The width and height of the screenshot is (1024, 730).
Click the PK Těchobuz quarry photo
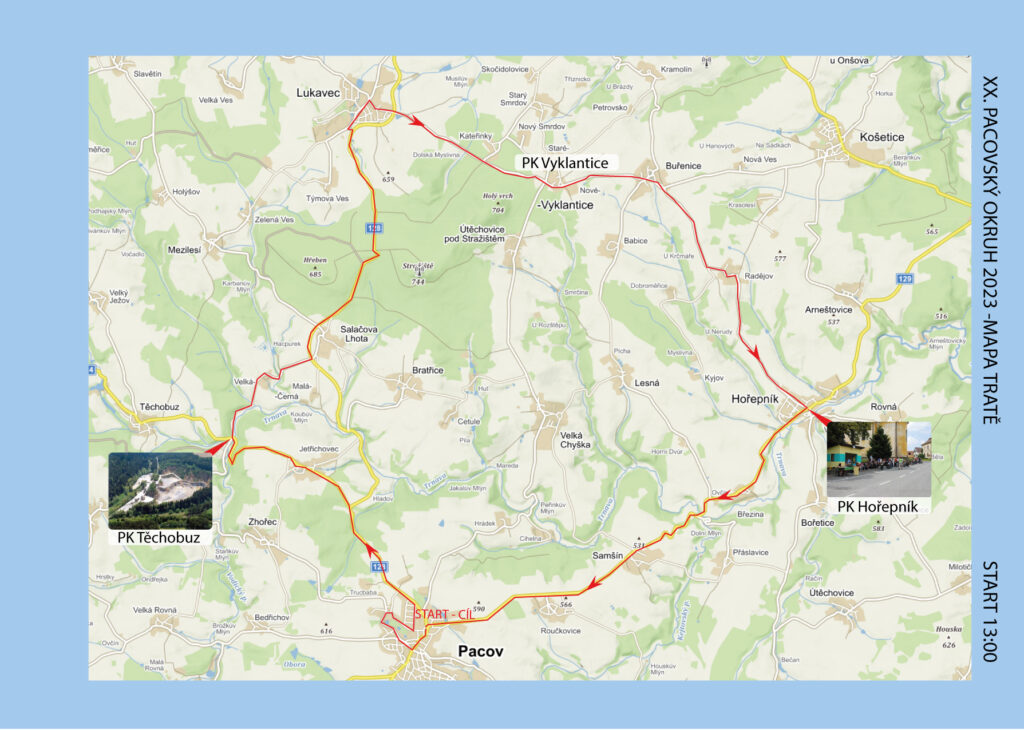pyautogui.click(x=160, y=490)
